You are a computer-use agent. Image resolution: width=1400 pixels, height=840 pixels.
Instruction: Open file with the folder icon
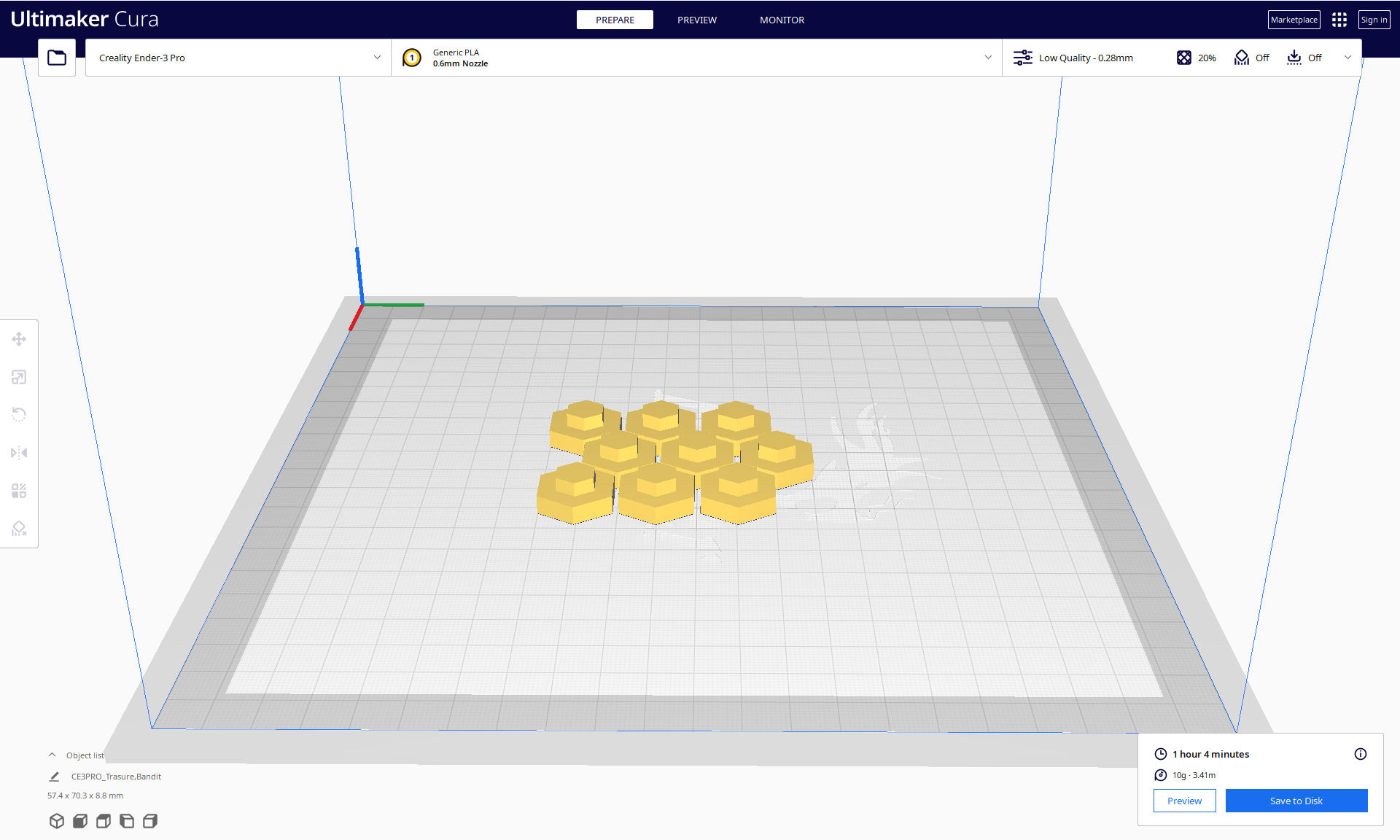click(57, 58)
